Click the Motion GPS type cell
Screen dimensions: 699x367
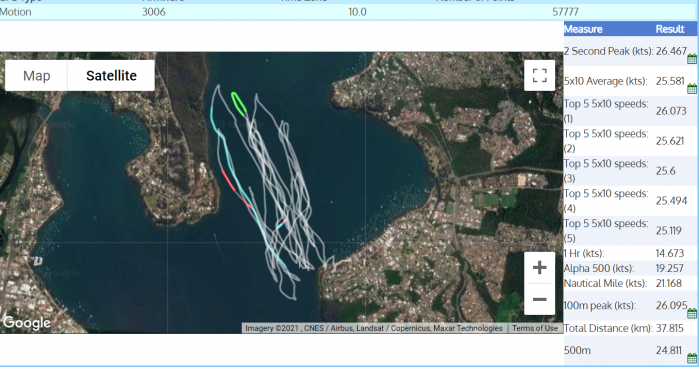[x=16, y=12]
